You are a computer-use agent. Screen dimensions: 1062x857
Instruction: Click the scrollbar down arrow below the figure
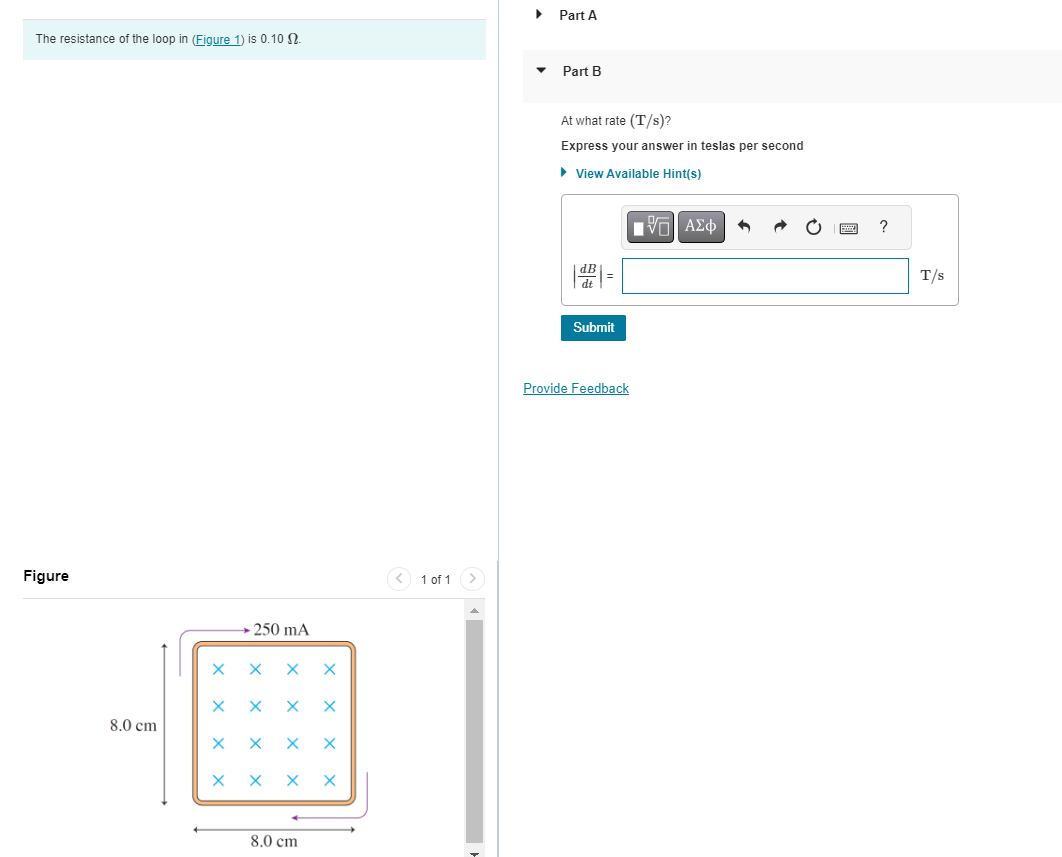click(473, 851)
